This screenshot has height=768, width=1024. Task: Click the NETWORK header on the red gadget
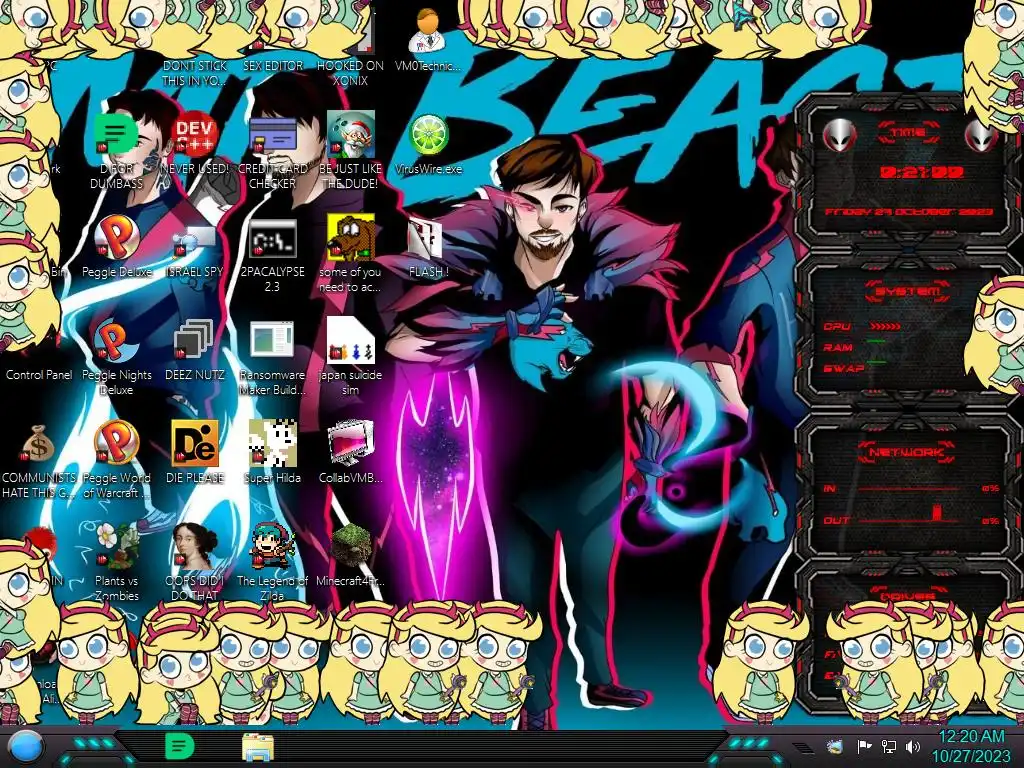coord(908,452)
